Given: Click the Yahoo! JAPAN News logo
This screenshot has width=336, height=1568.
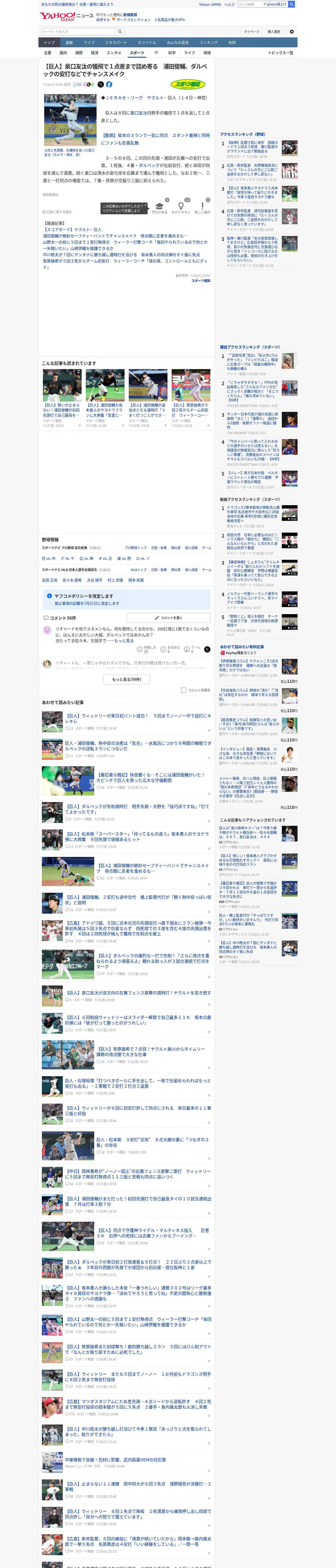Looking at the screenshot, I should (x=67, y=16).
